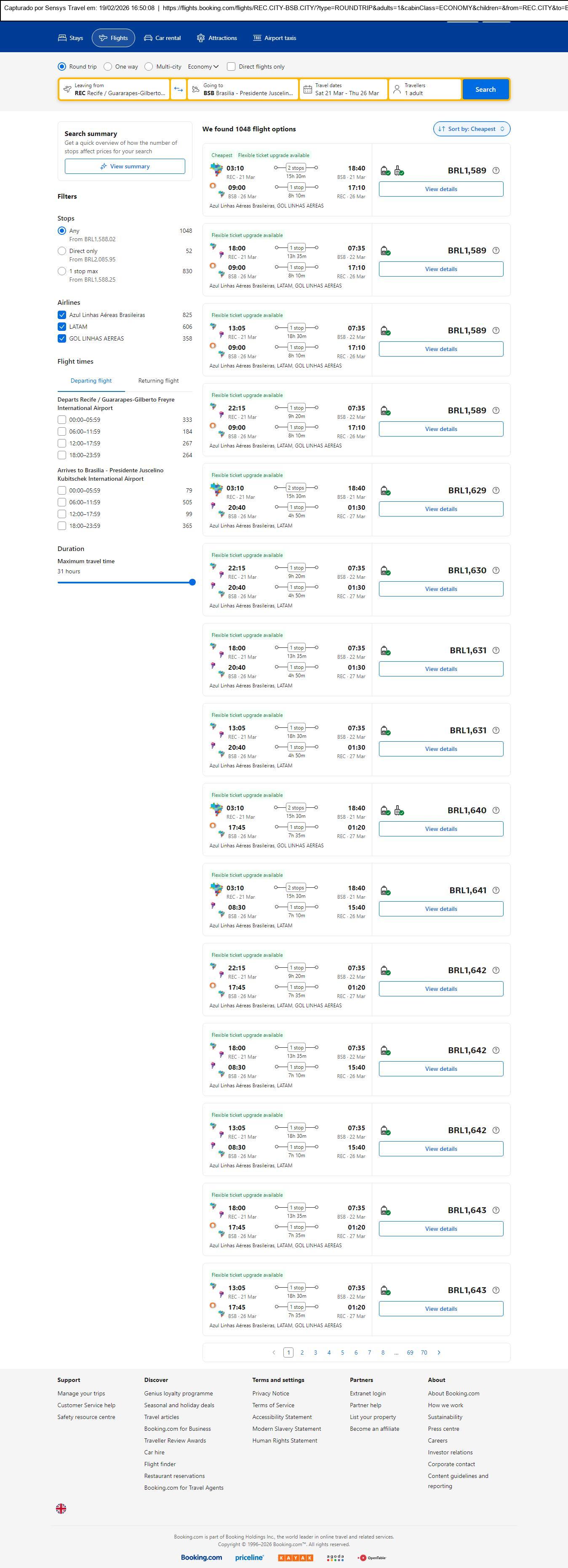Screen dimensions: 568x1568
Task: Open the Sort by: Cheapest dropdown
Action: [x=471, y=129]
